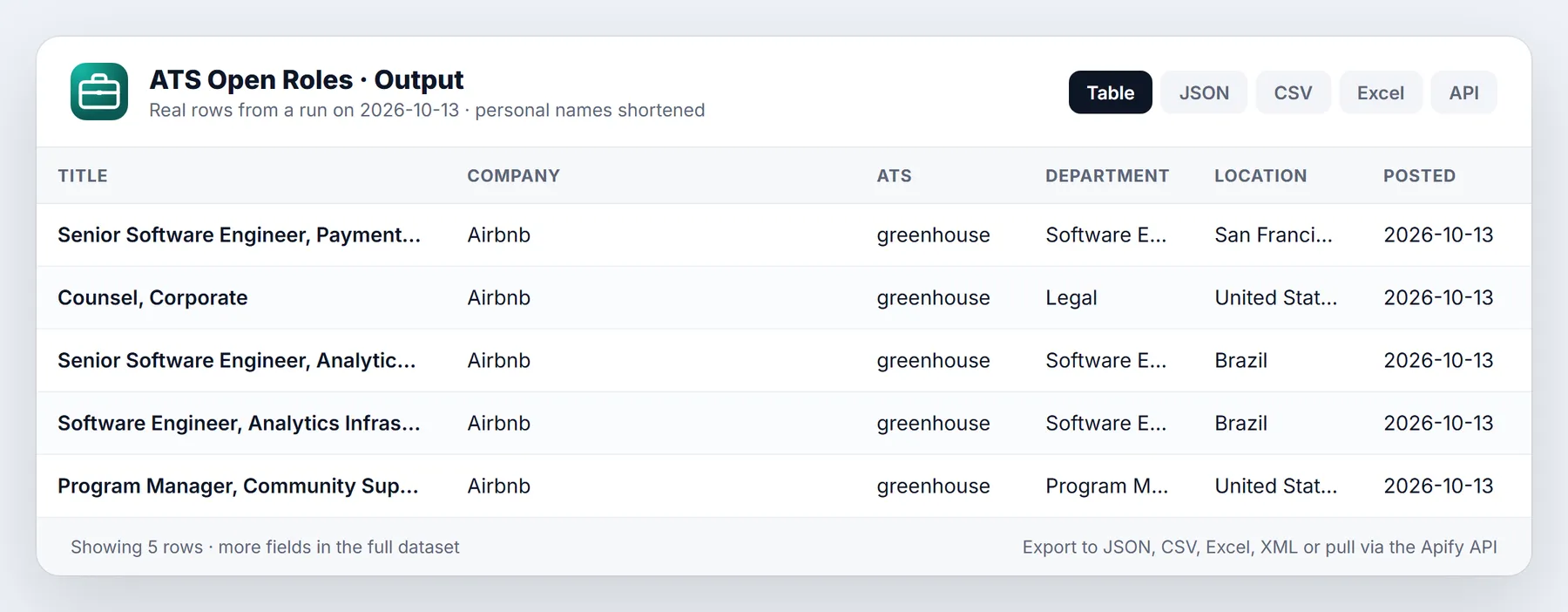The image size is (1568, 612).
Task: Click greenhouse in Software Engineer, Analytics Infras... row
Action: pos(933,424)
